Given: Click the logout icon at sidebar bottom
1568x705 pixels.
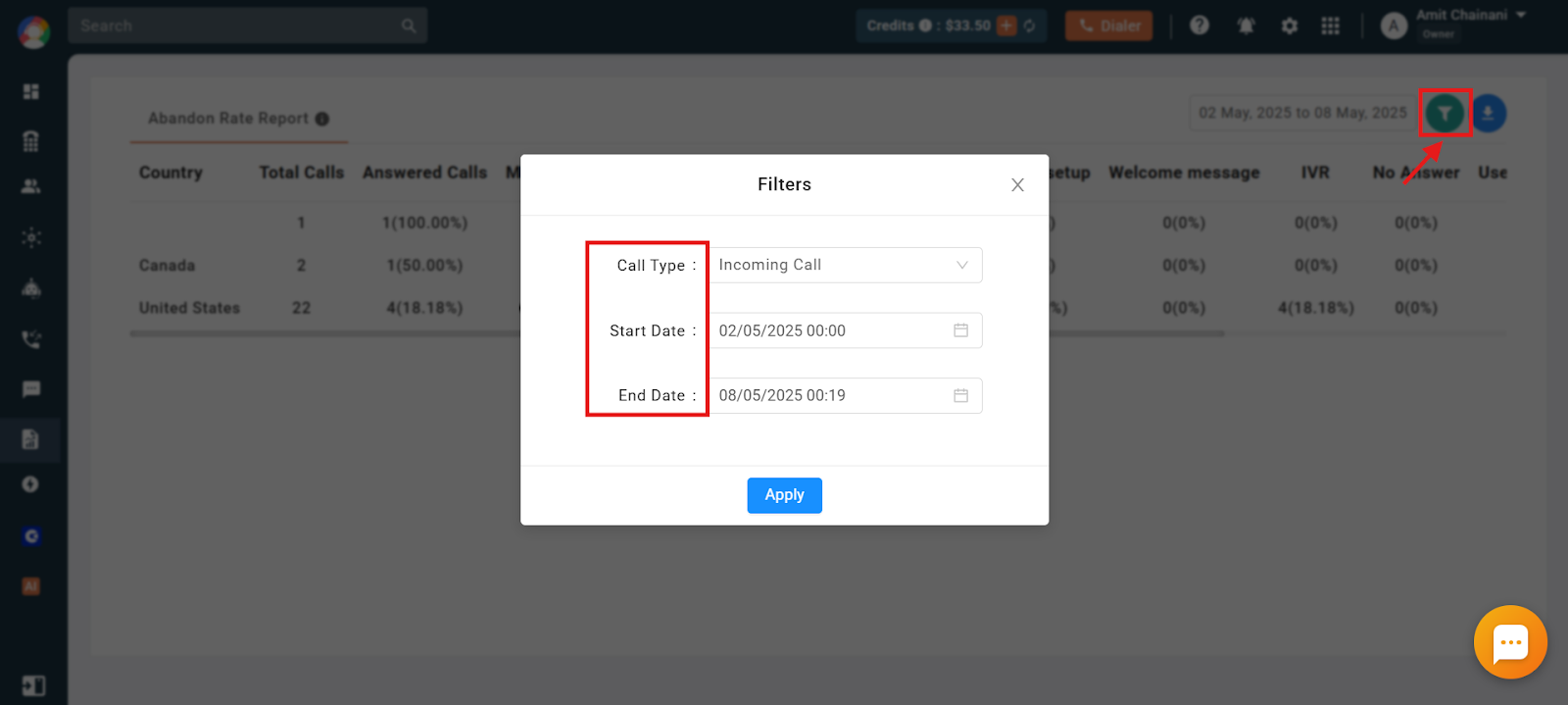Looking at the screenshot, I should (32, 685).
